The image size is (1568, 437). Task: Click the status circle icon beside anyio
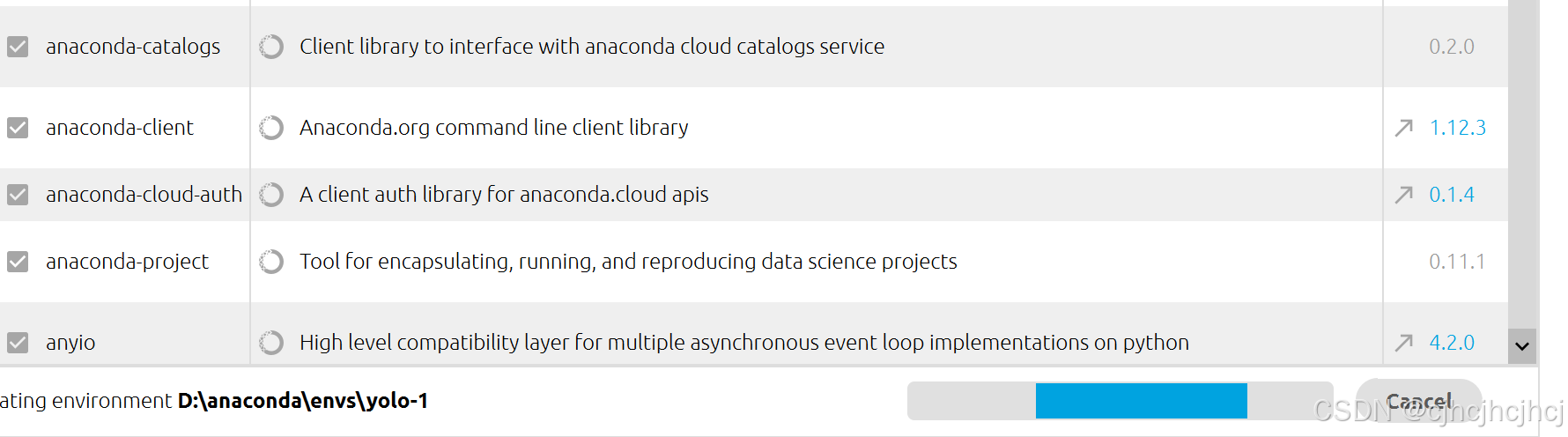pyautogui.click(x=271, y=343)
